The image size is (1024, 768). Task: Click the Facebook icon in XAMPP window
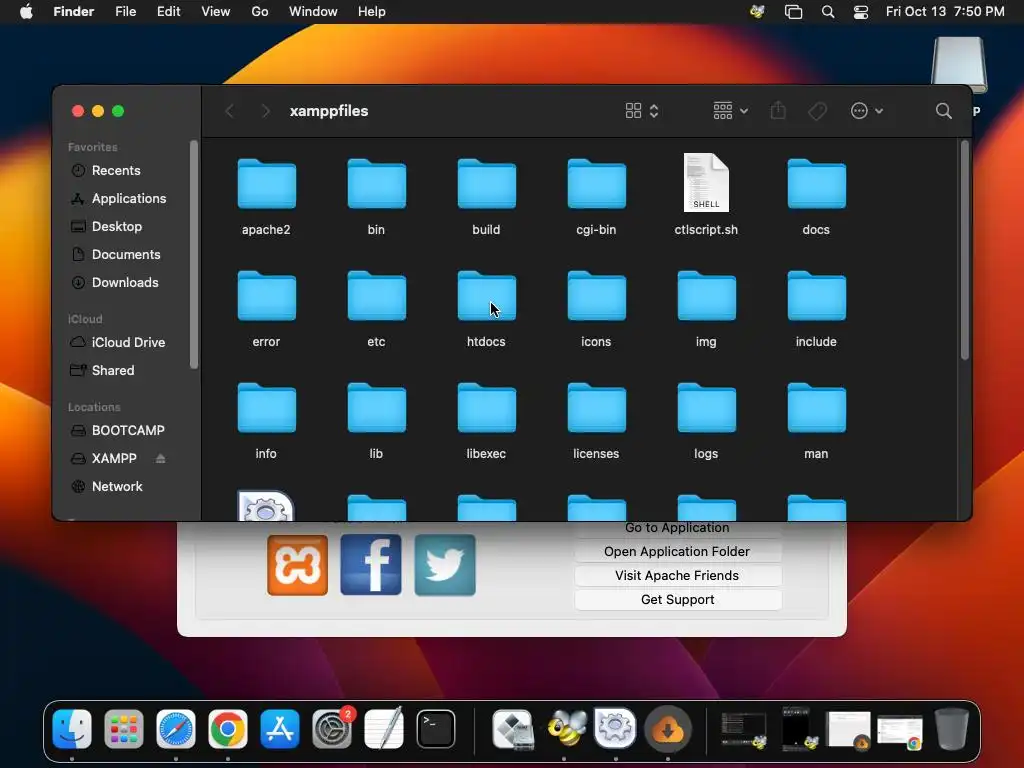371,565
